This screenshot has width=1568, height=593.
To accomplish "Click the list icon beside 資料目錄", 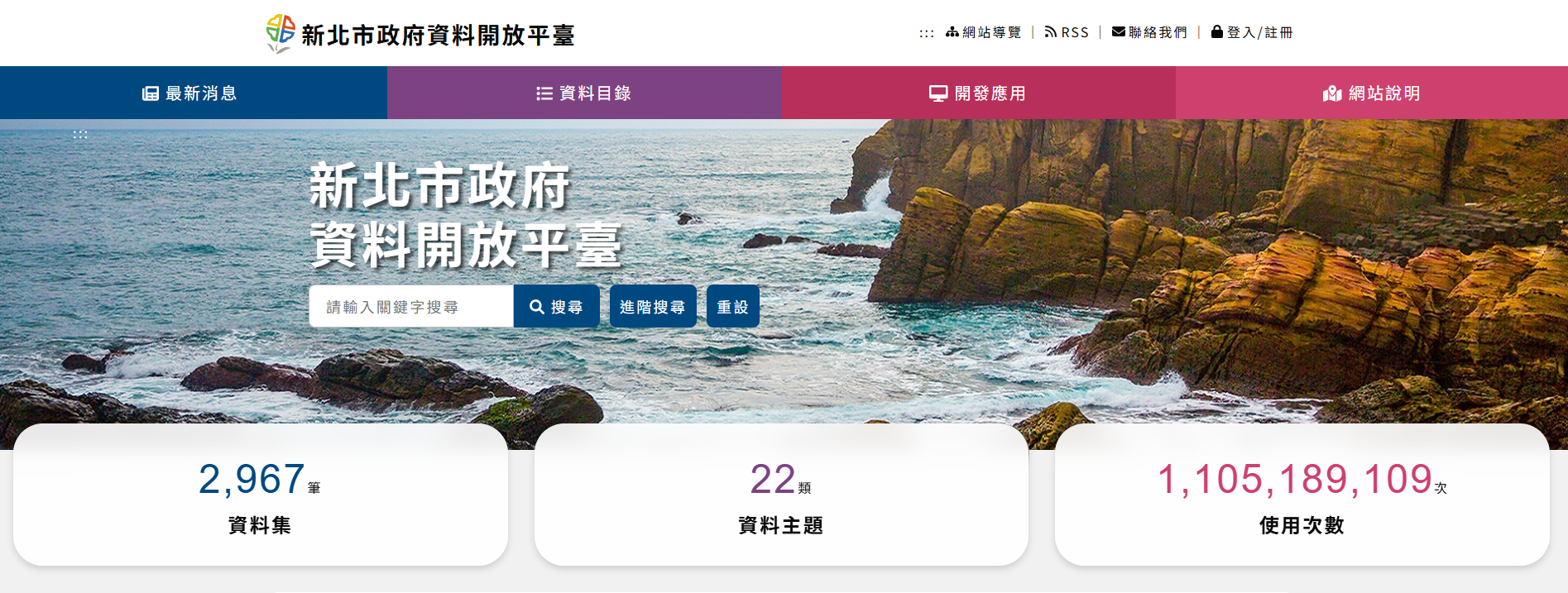I will point(544,93).
